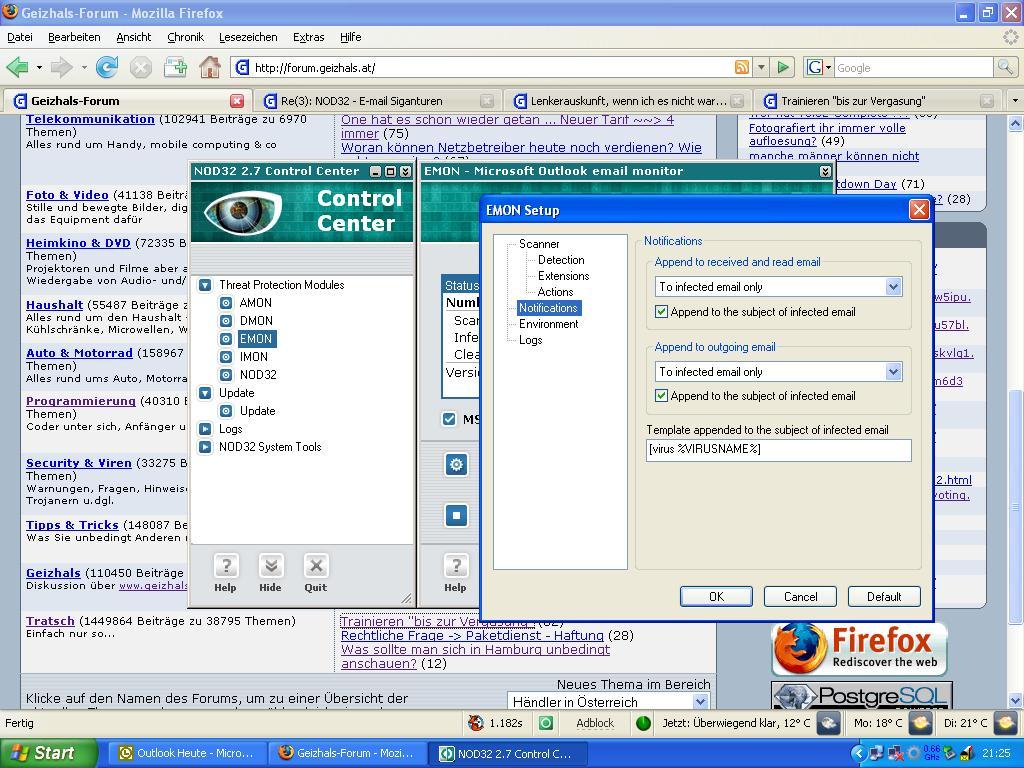The image size is (1024, 768).
Task: Click the subject template text field
Action: pos(778,450)
